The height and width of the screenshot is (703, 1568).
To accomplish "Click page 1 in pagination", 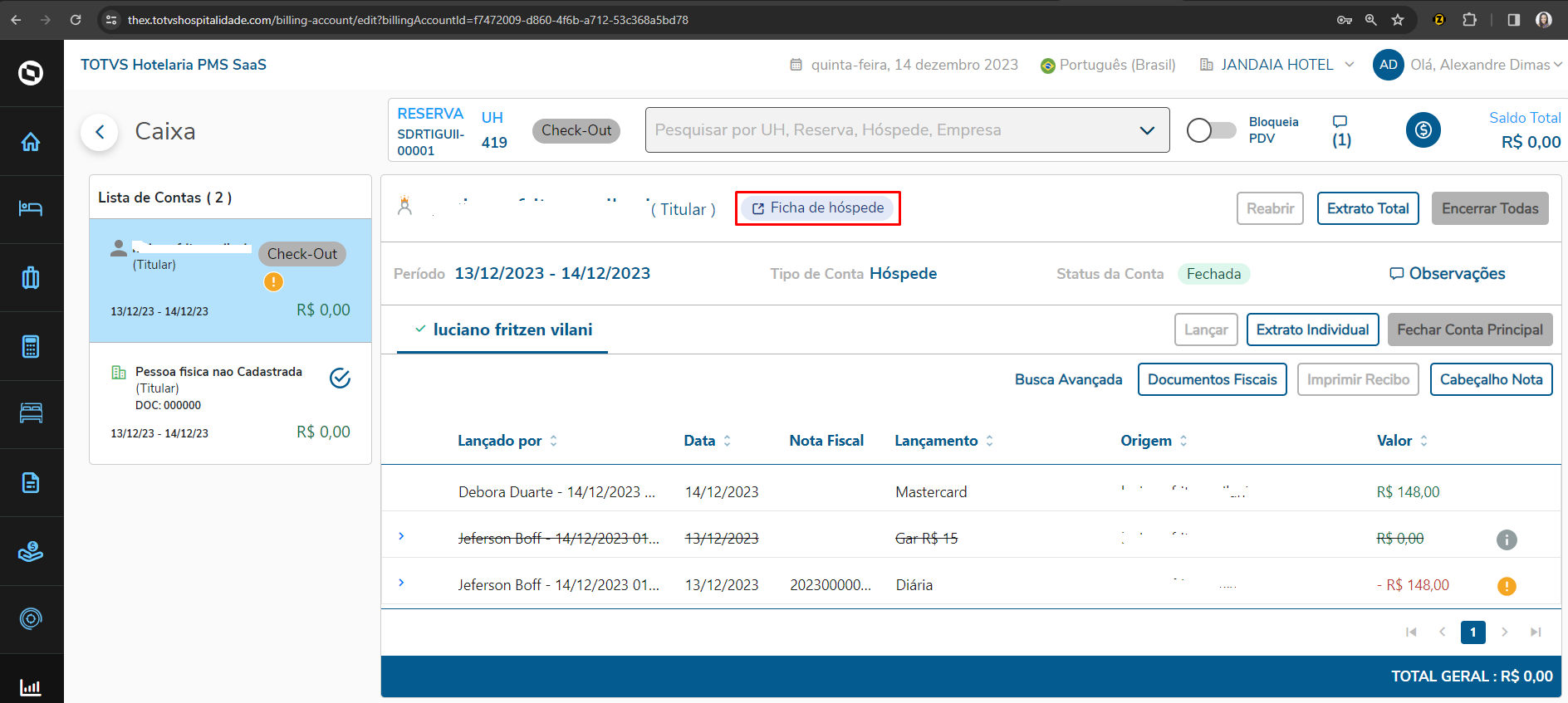I will click(1473, 632).
